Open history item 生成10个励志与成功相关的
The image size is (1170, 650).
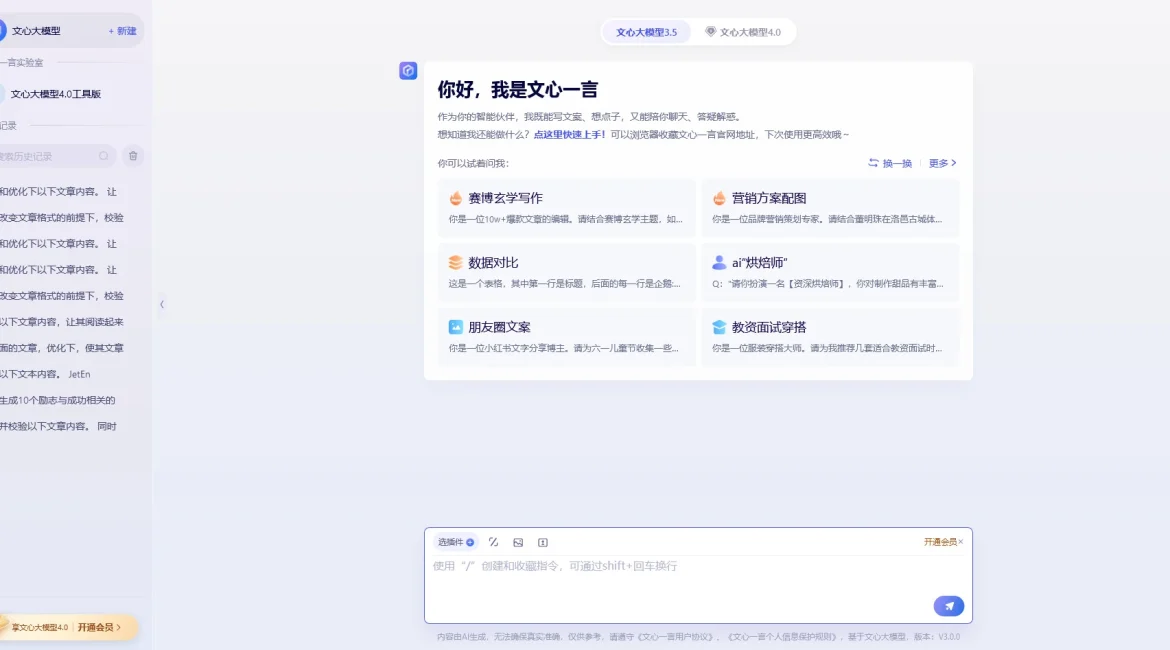[57, 401]
